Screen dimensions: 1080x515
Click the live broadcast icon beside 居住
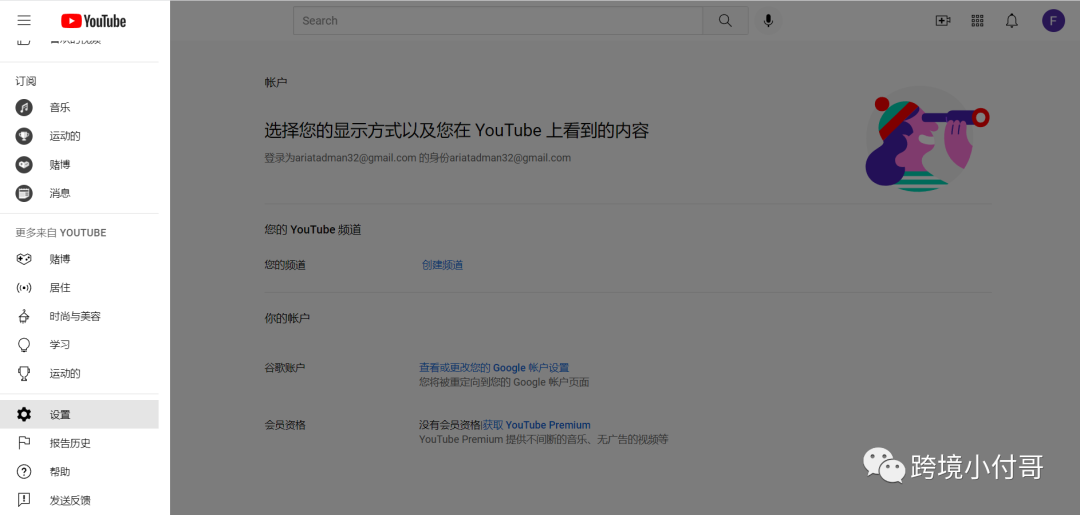pos(24,288)
